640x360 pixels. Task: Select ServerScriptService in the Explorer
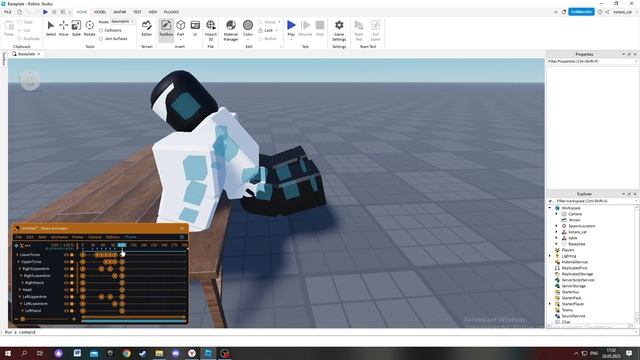tap(578, 280)
